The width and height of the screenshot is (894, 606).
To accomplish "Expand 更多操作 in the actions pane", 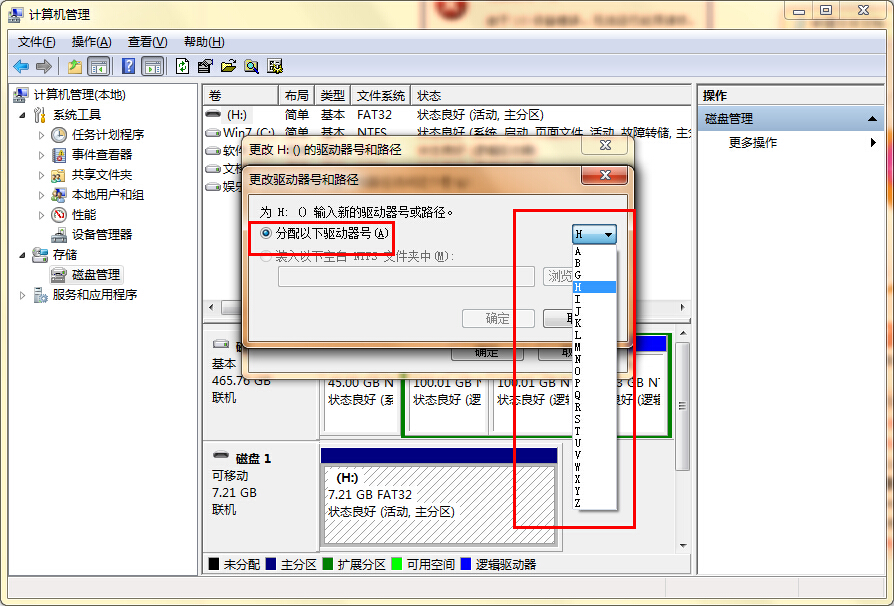I will (x=752, y=143).
